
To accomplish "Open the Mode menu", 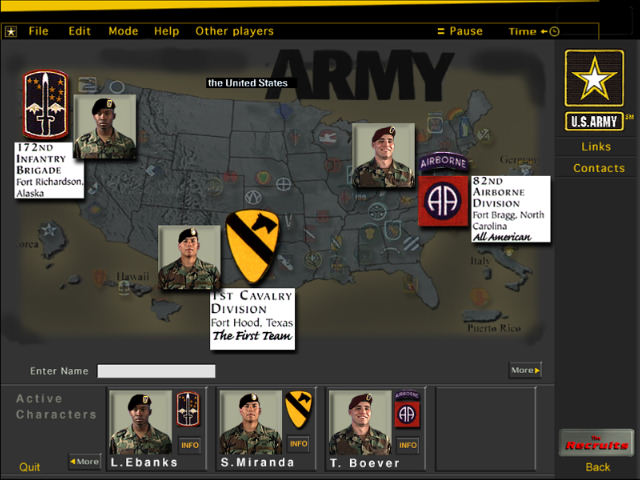I will coord(123,31).
